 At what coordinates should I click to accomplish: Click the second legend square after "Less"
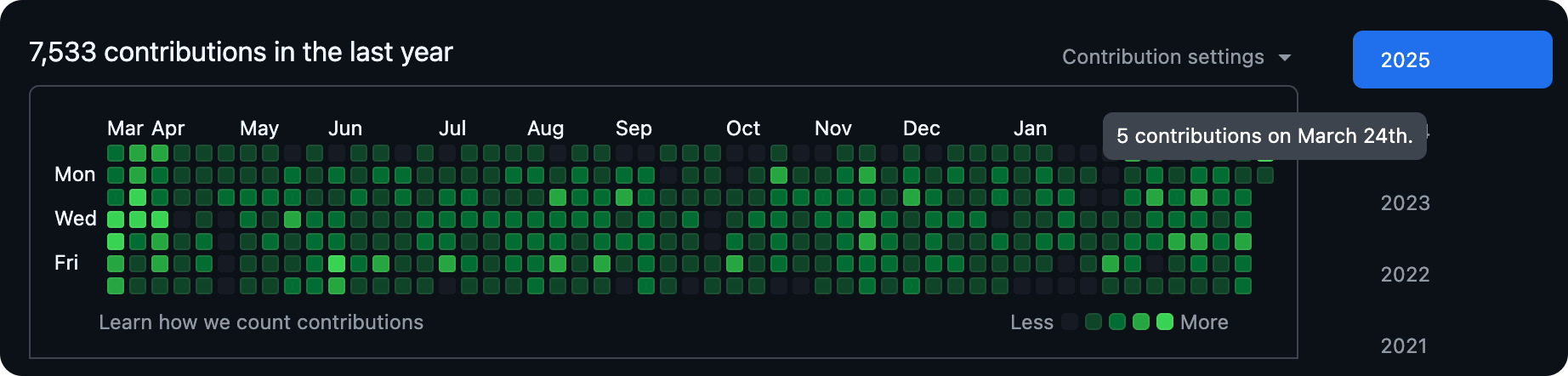1094,322
